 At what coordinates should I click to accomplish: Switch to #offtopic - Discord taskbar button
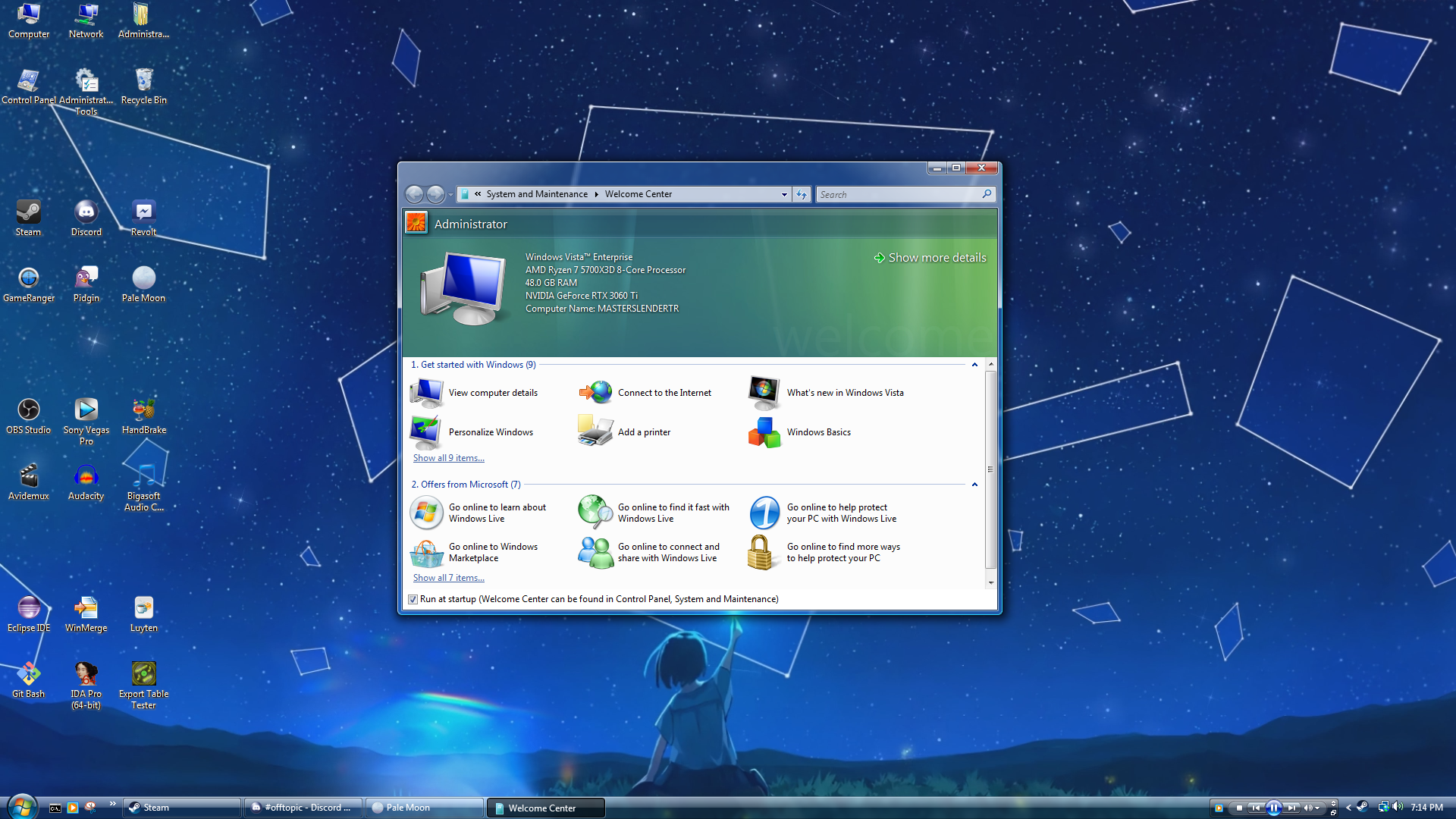(x=303, y=808)
